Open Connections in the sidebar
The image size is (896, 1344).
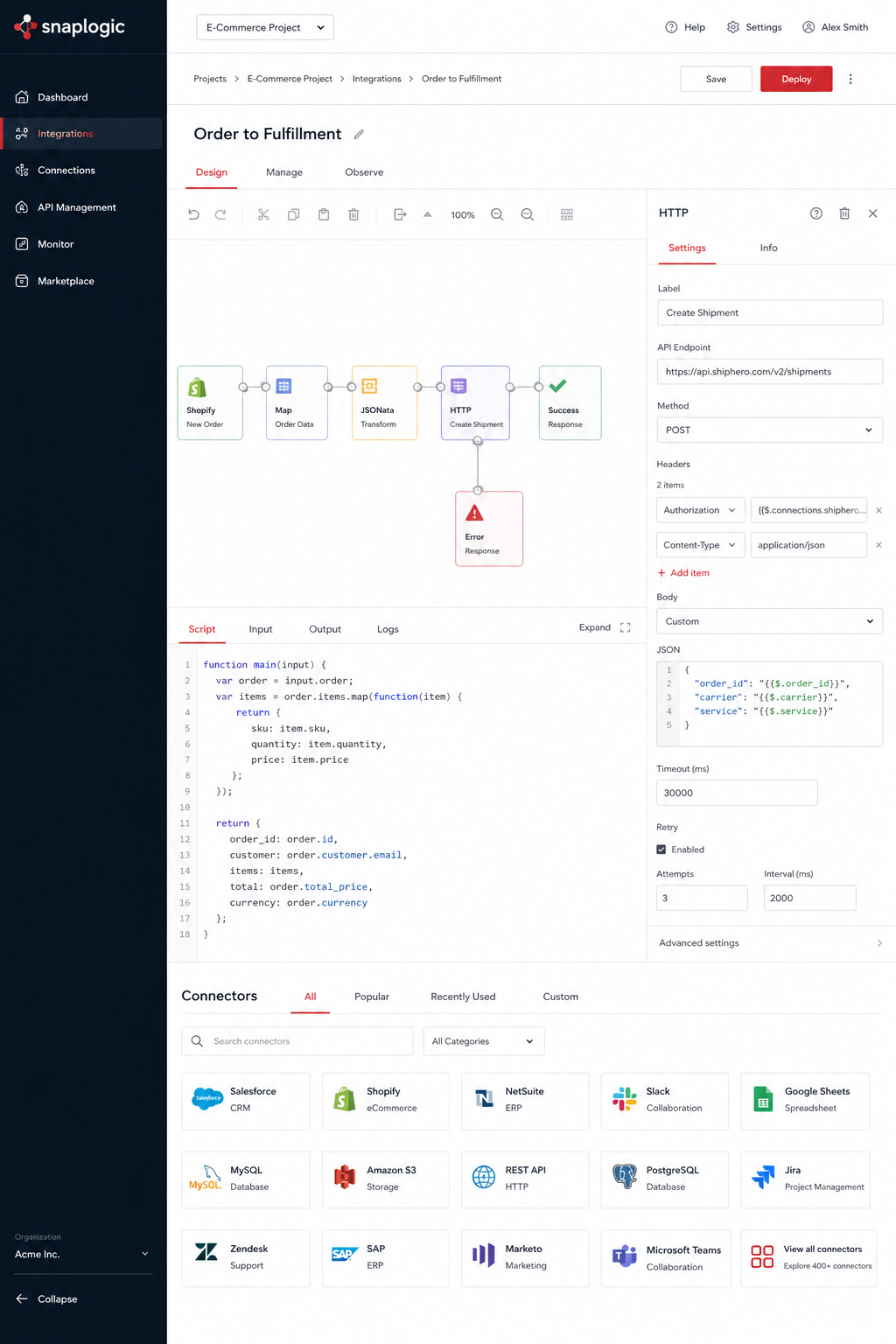coord(81,171)
